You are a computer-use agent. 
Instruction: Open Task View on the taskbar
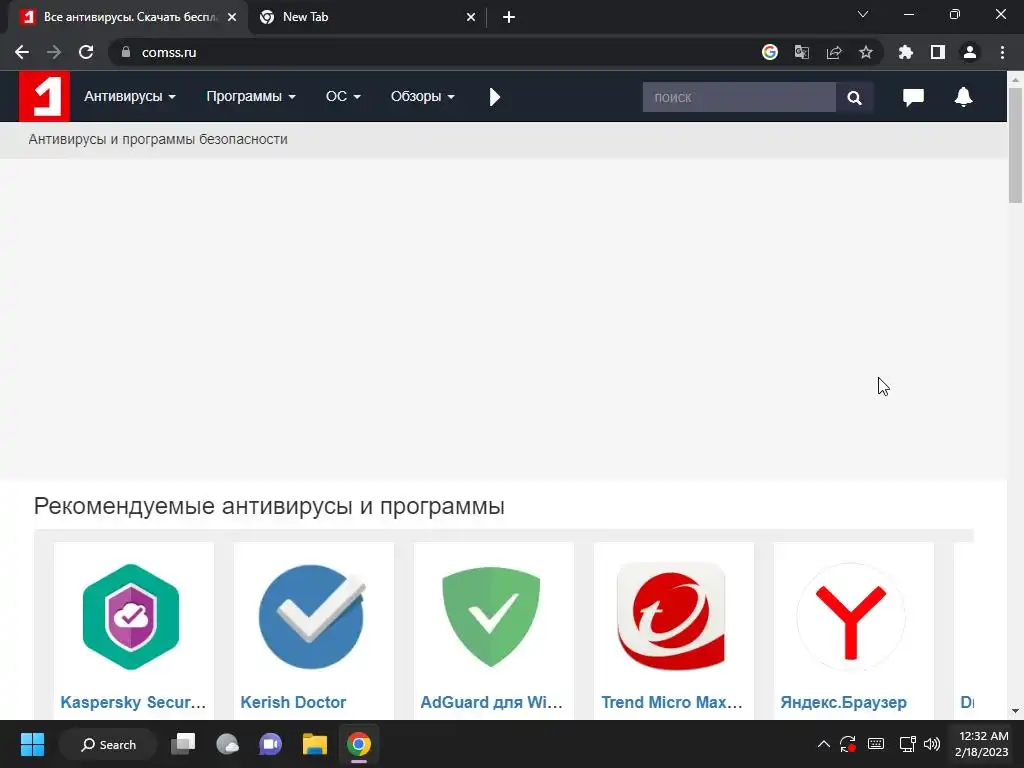[184, 744]
